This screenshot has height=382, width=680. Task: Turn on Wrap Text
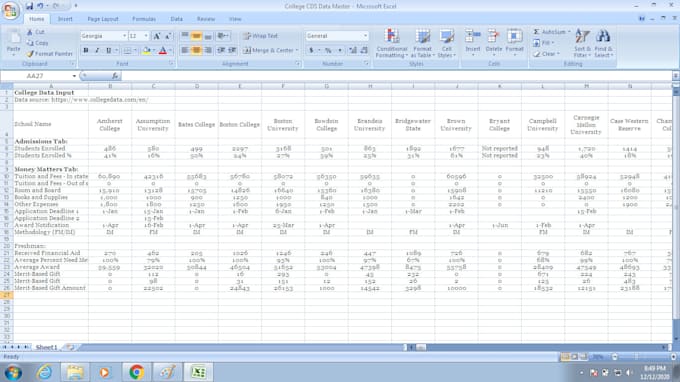[x=260, y=36]
